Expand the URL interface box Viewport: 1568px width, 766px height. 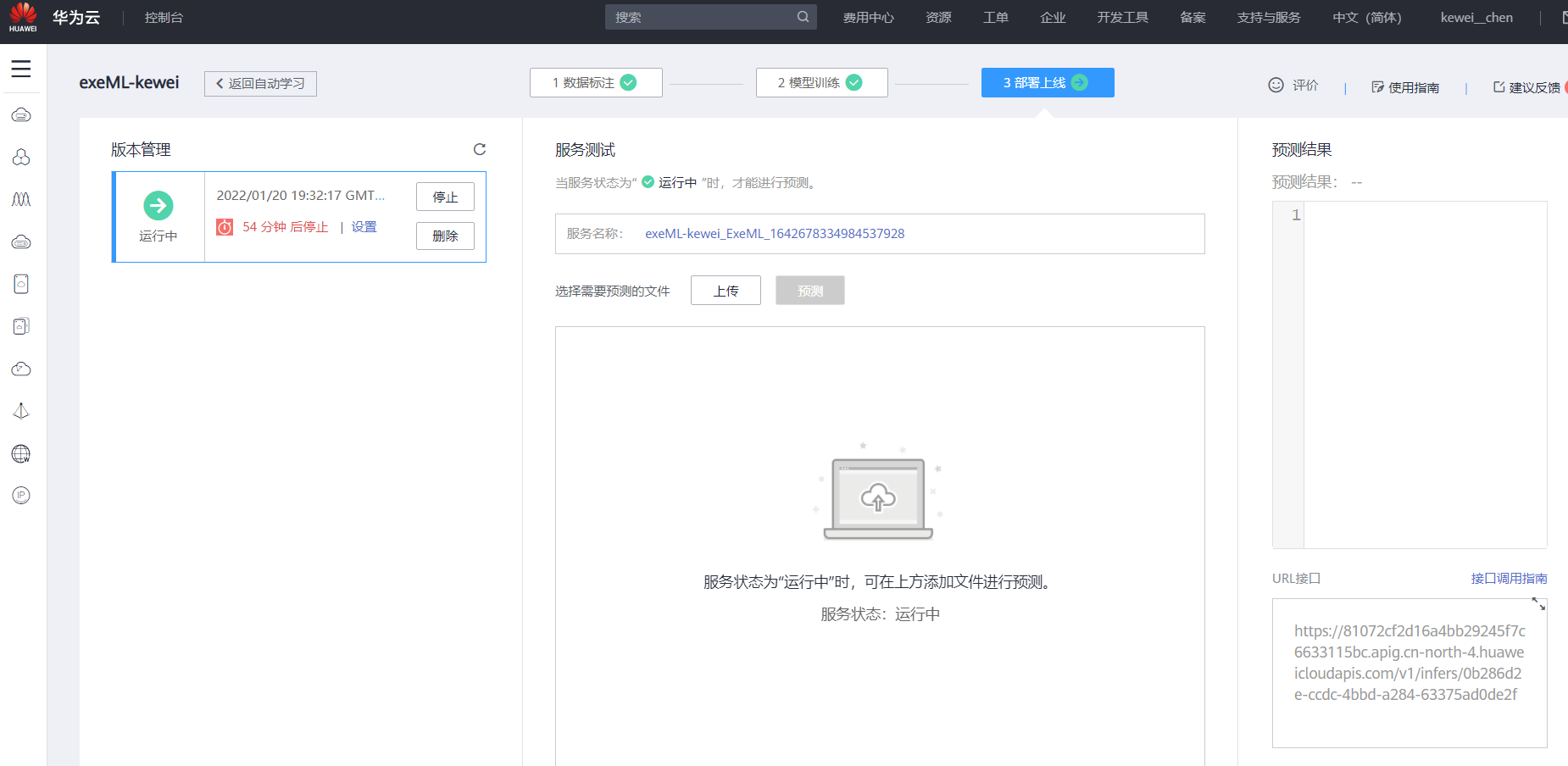tap(1538, 604)
